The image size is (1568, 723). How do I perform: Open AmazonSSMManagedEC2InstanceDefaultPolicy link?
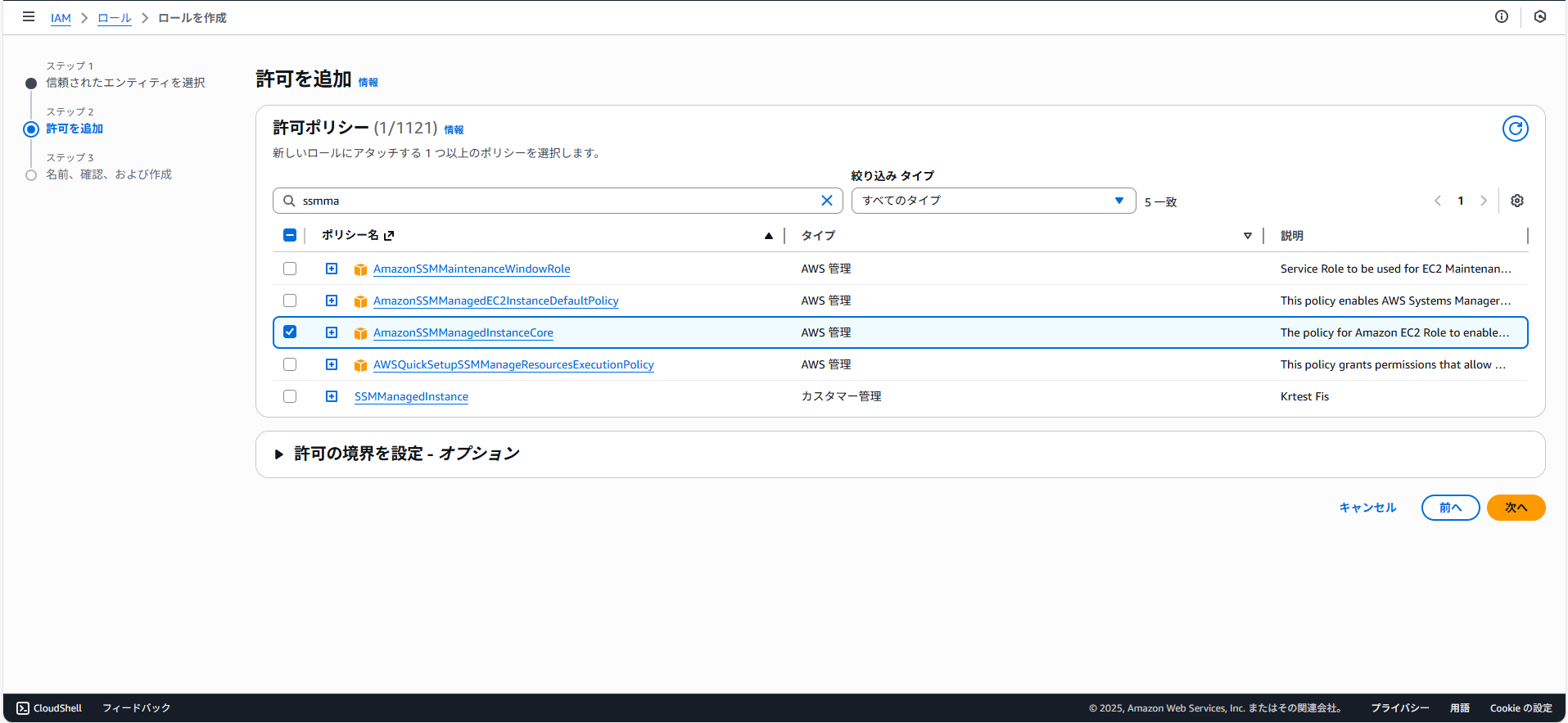tap(496, 300)
